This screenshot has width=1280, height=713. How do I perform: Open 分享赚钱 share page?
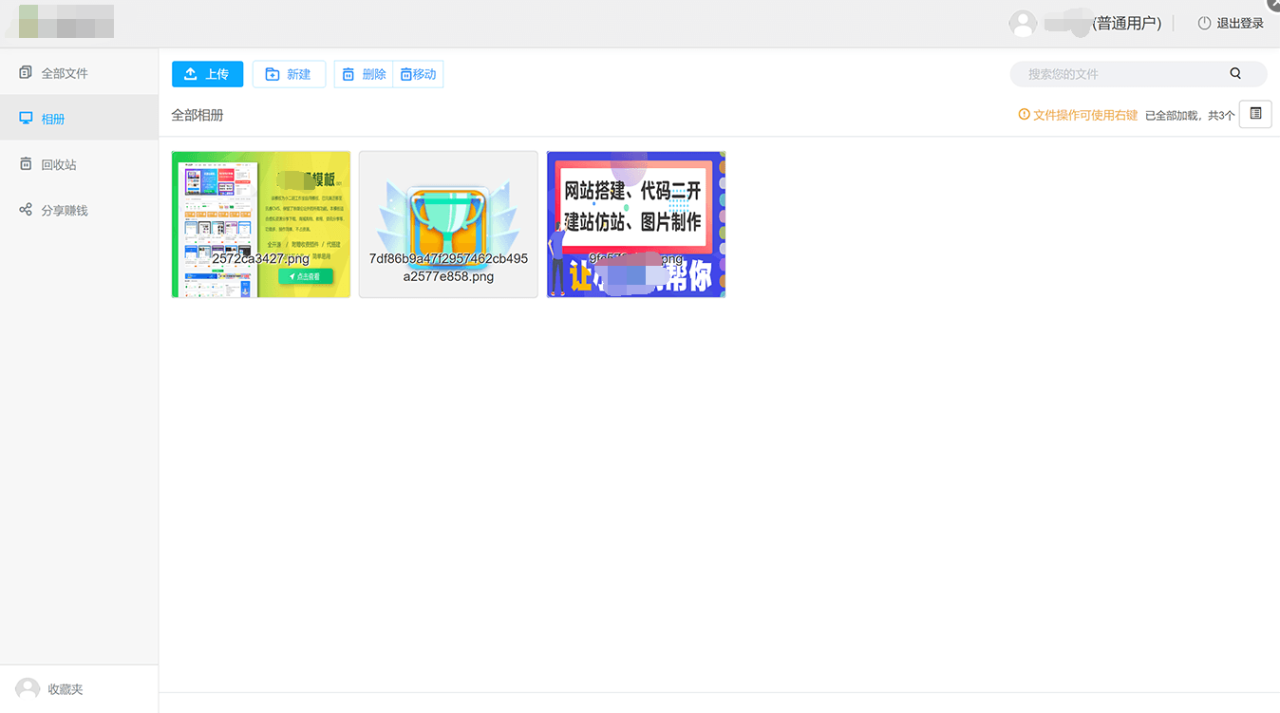click(x=64, y=211)
